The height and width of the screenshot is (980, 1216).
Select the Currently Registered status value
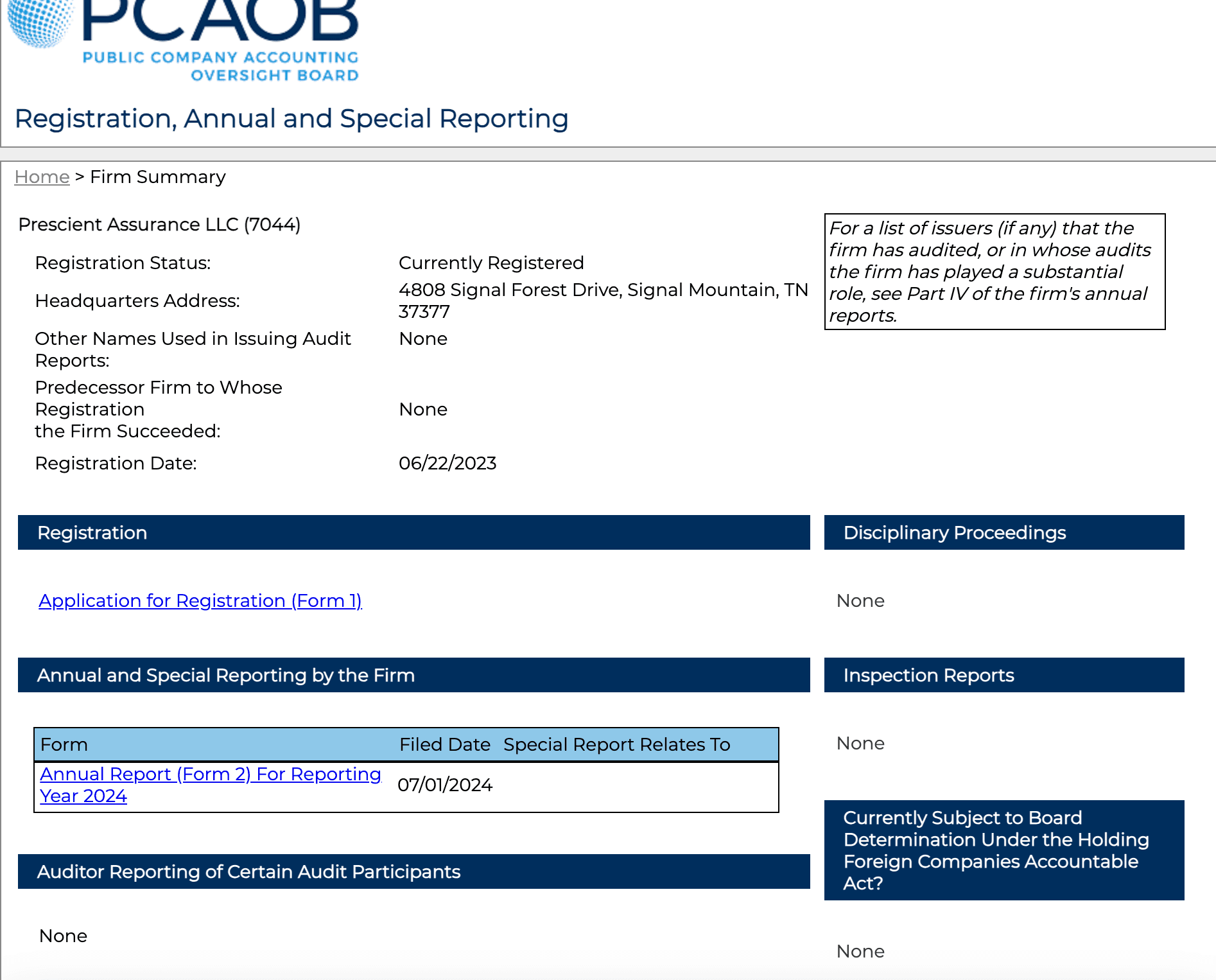tap(491, 263)
